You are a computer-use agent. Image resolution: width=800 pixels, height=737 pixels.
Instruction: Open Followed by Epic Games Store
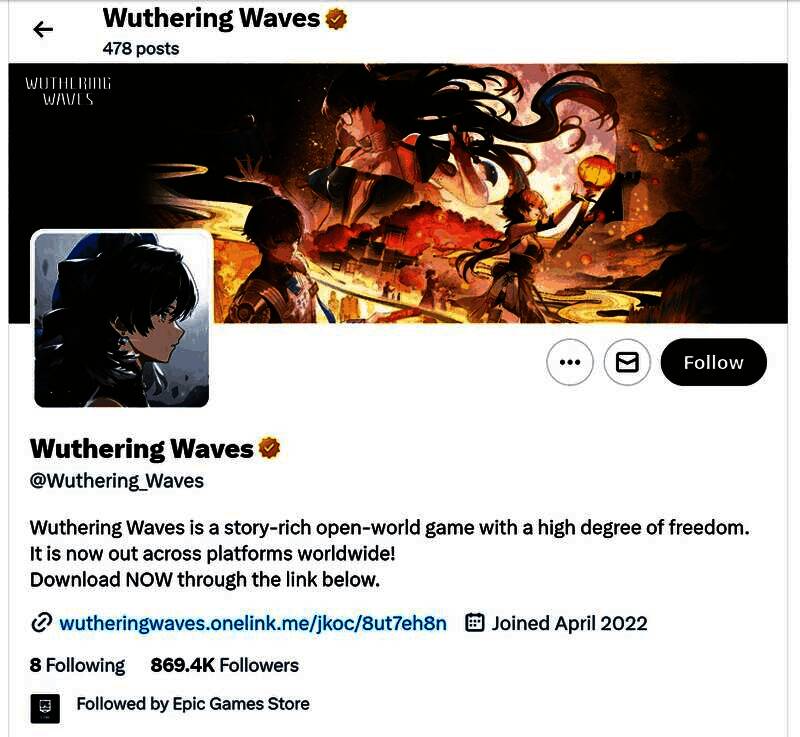click(193, 704)
